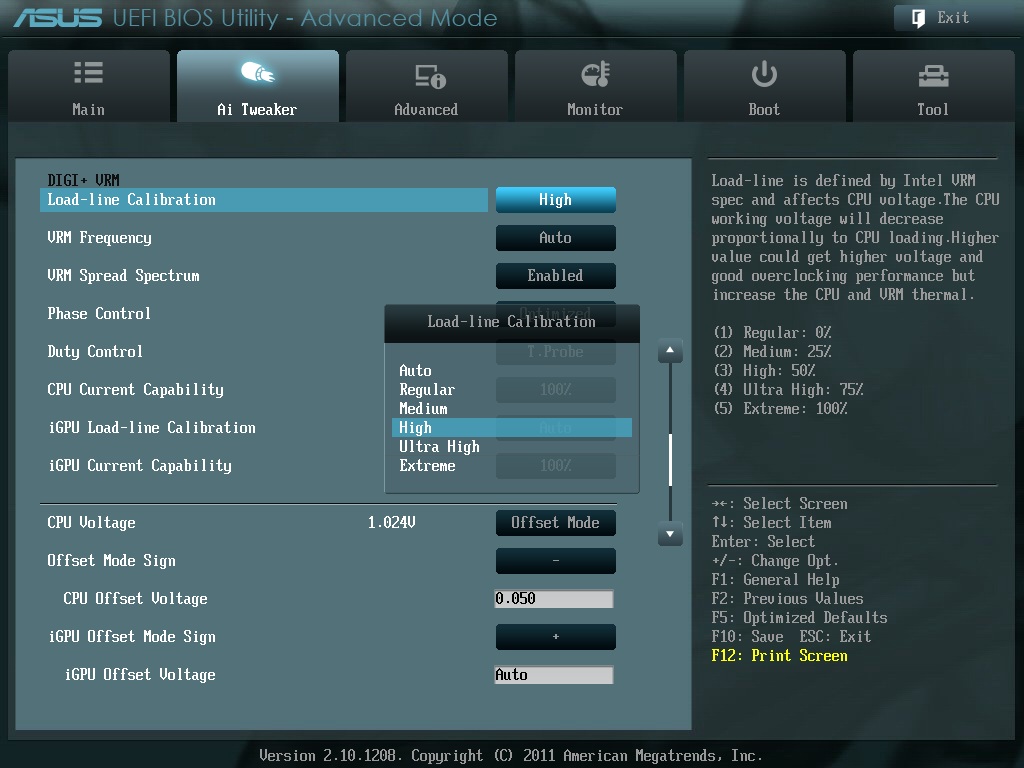Click the Boot power icon
This screenshot has height=768, width=1024.
point(764,74)
